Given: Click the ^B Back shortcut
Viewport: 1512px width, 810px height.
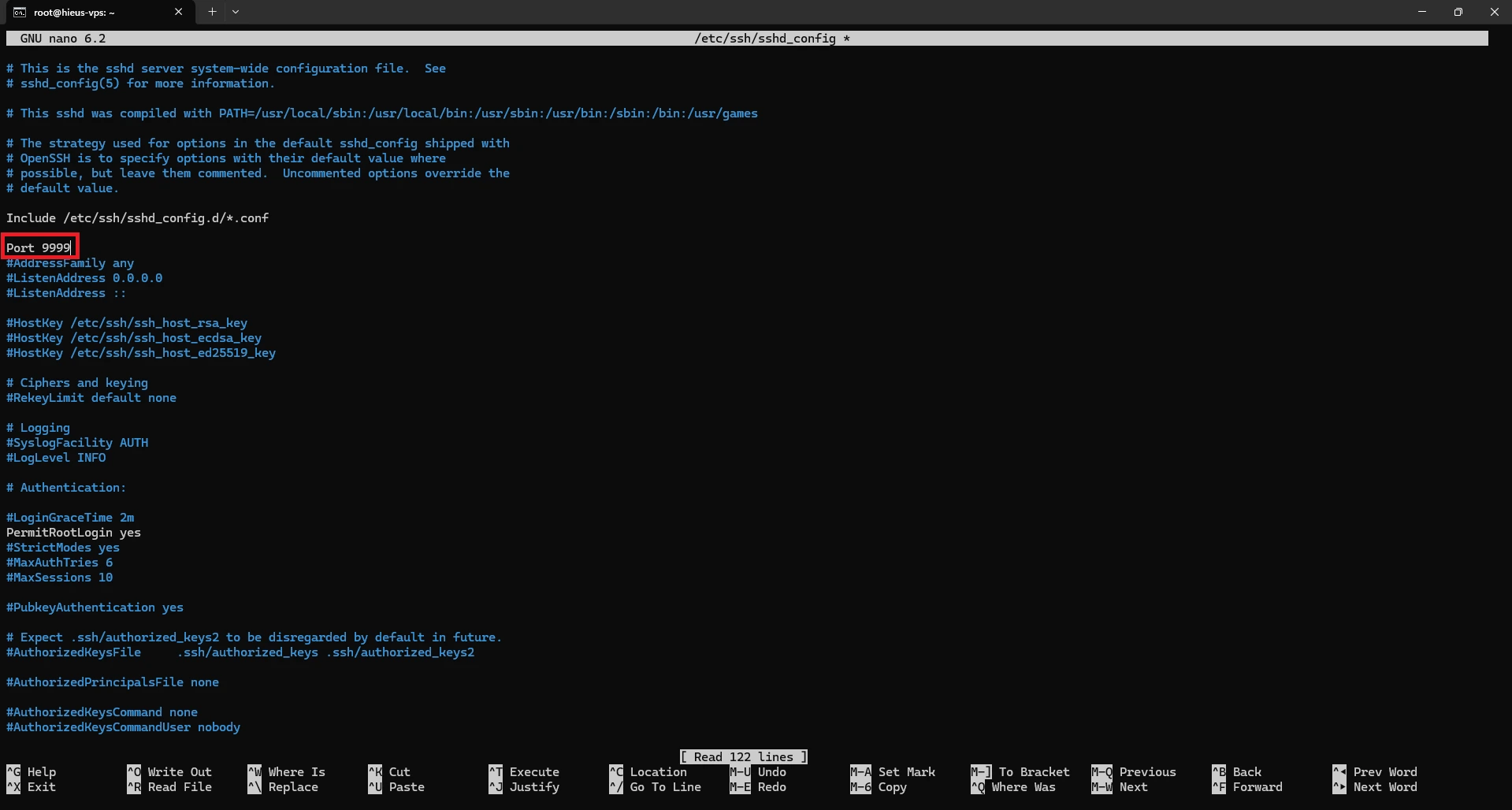Looking at the screenshot, I should pyautogui.click(x=1237, y=772).
